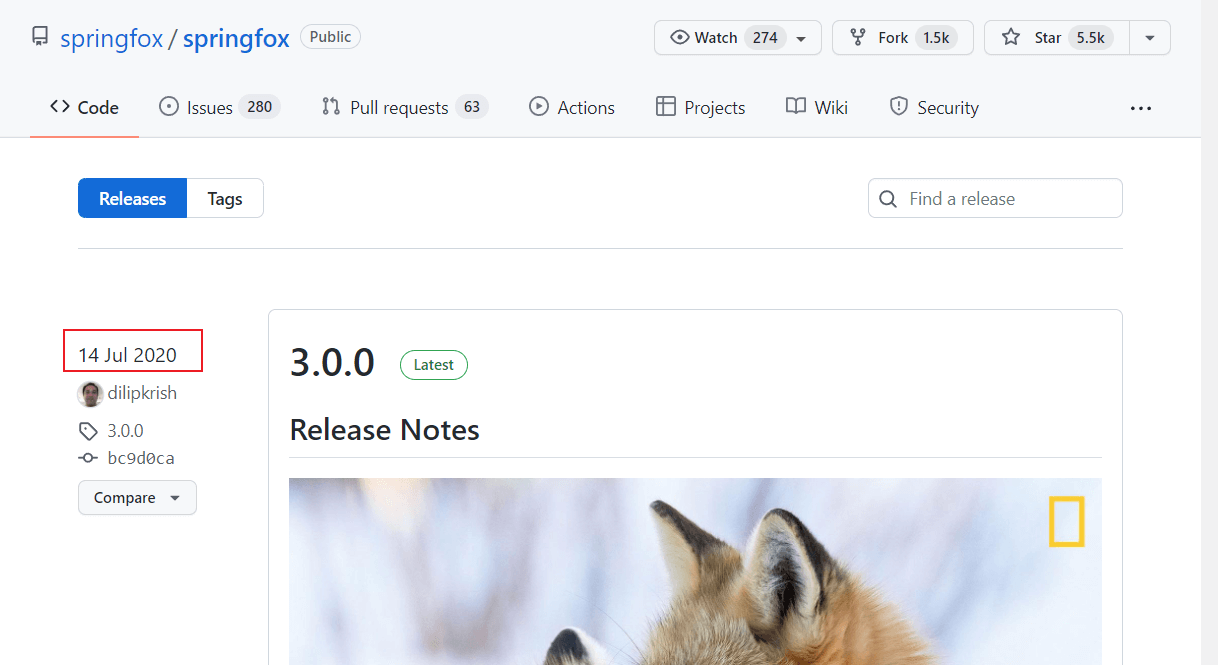This screenshot has height=665, width=1218.
Task: Click the 14 Jul 2020 release date
Action: pyautogui.click(x=127, y=354)
